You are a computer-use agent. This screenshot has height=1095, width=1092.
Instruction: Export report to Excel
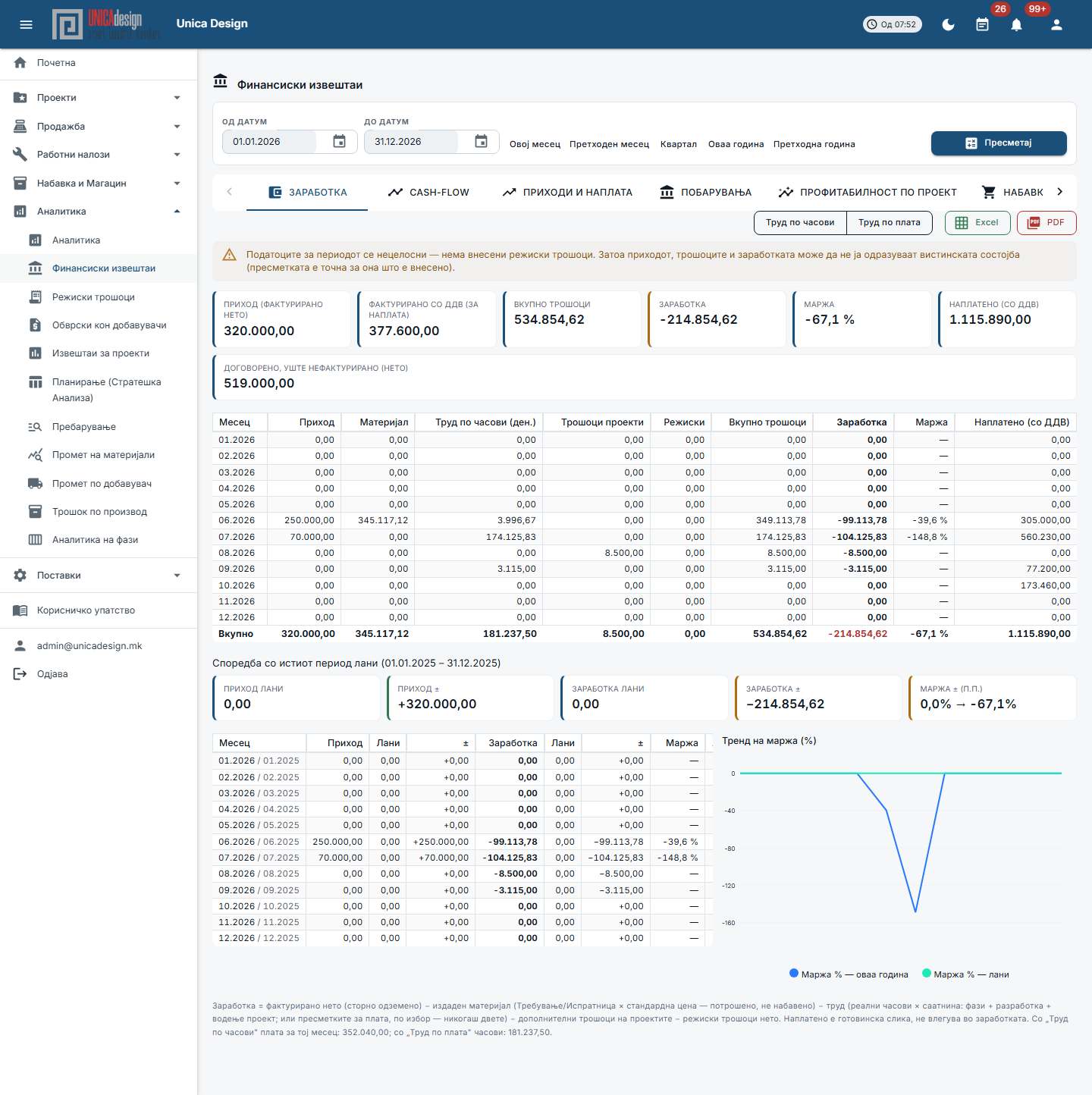[x=977, y=223]
